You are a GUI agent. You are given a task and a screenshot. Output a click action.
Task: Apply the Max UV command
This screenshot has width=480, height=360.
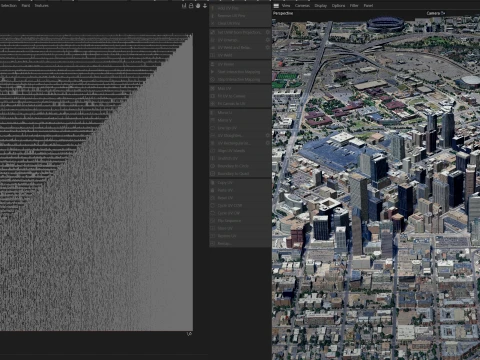point(240,88)
